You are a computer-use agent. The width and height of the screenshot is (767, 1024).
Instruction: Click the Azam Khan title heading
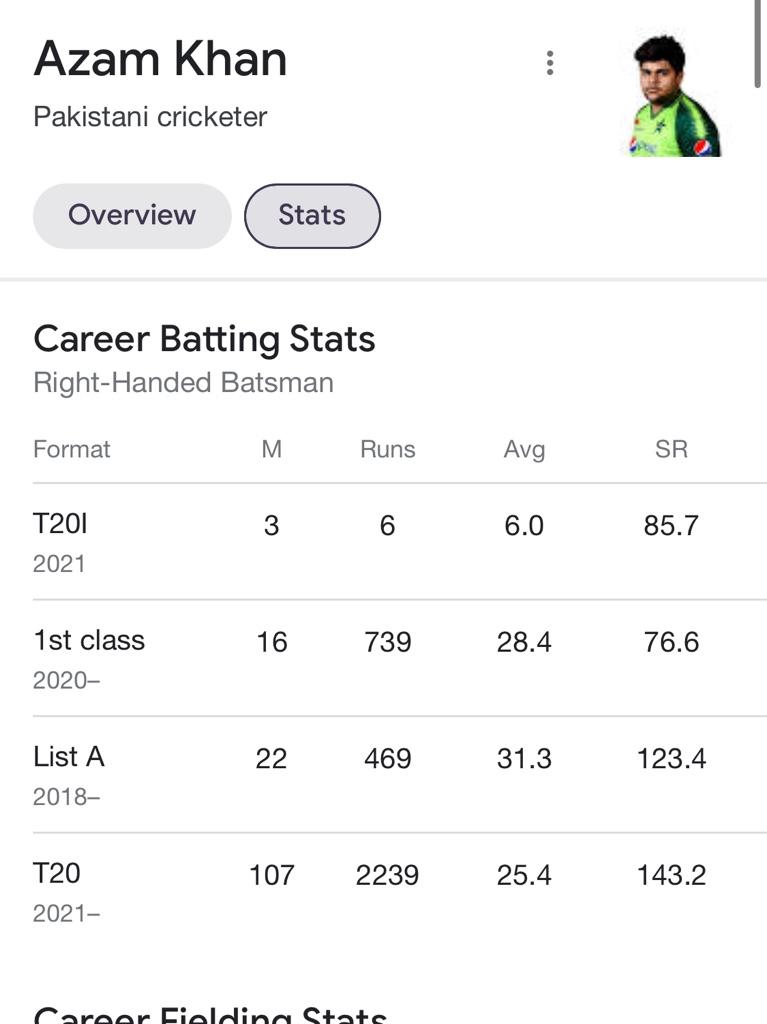click(x=160, y=59)
